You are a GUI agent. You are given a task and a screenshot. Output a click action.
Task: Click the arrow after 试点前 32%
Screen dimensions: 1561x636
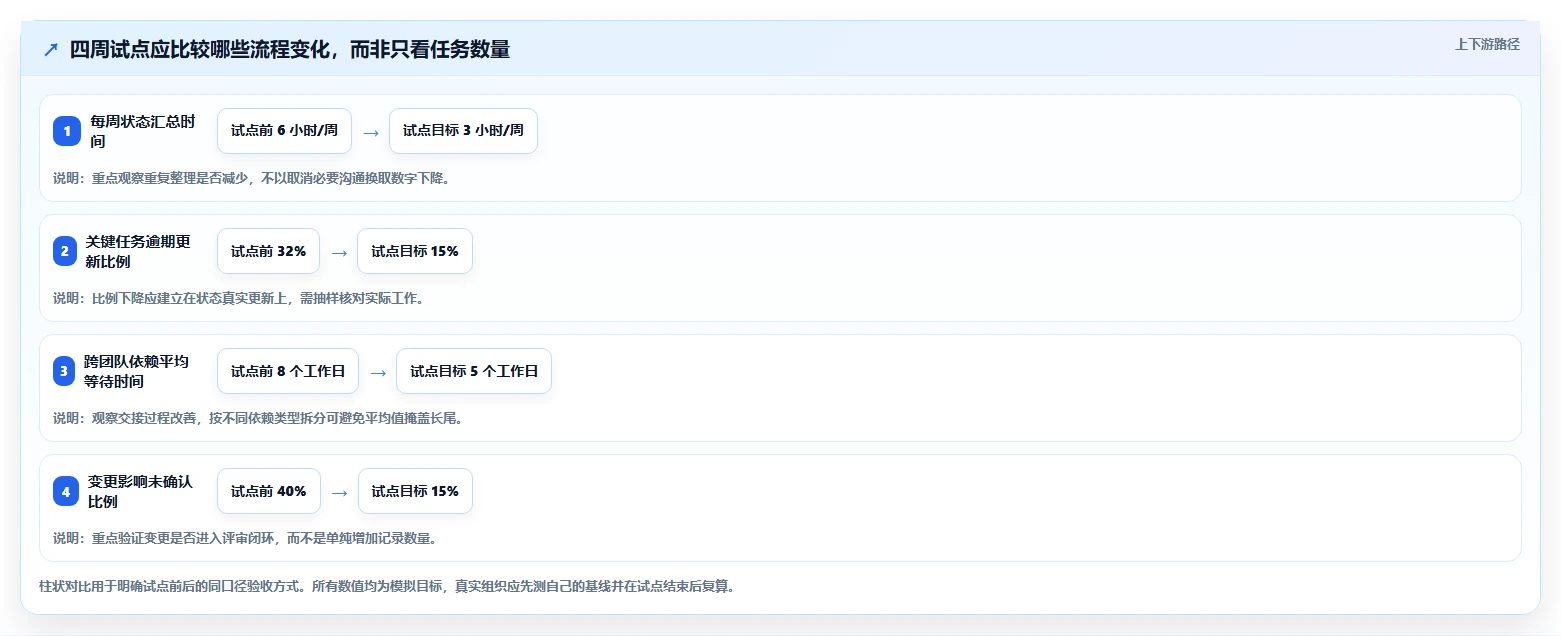[339, 252]
